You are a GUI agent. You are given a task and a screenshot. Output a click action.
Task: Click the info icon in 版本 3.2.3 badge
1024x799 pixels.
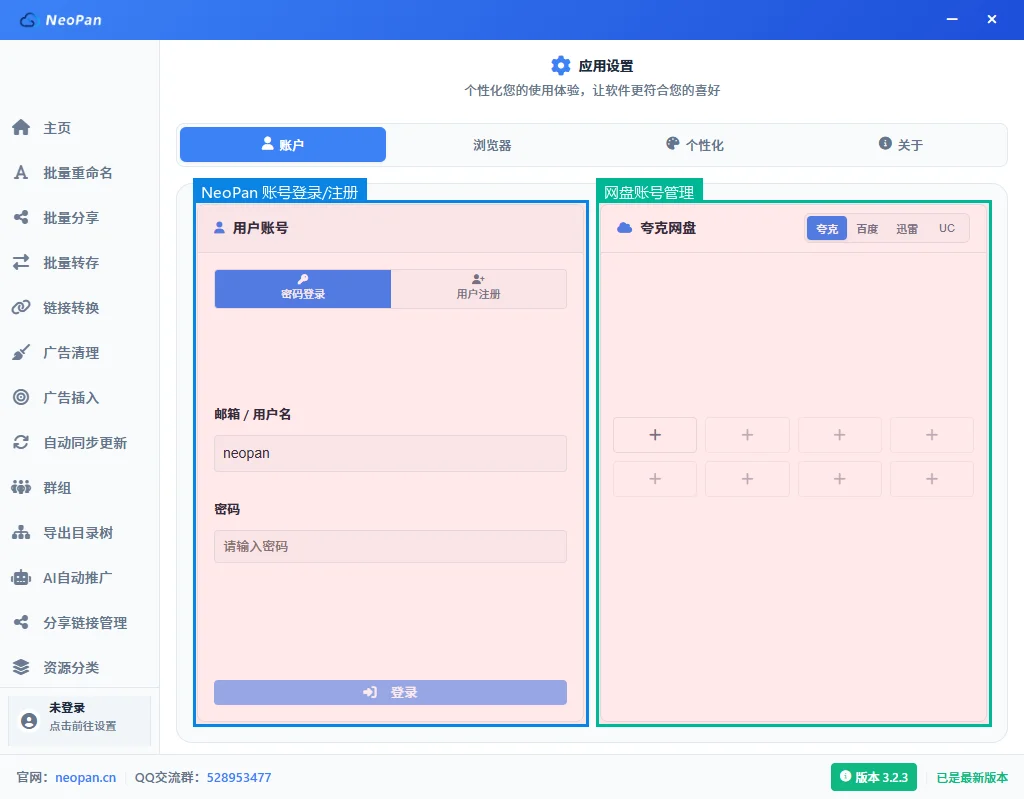(x=846, y=776)
